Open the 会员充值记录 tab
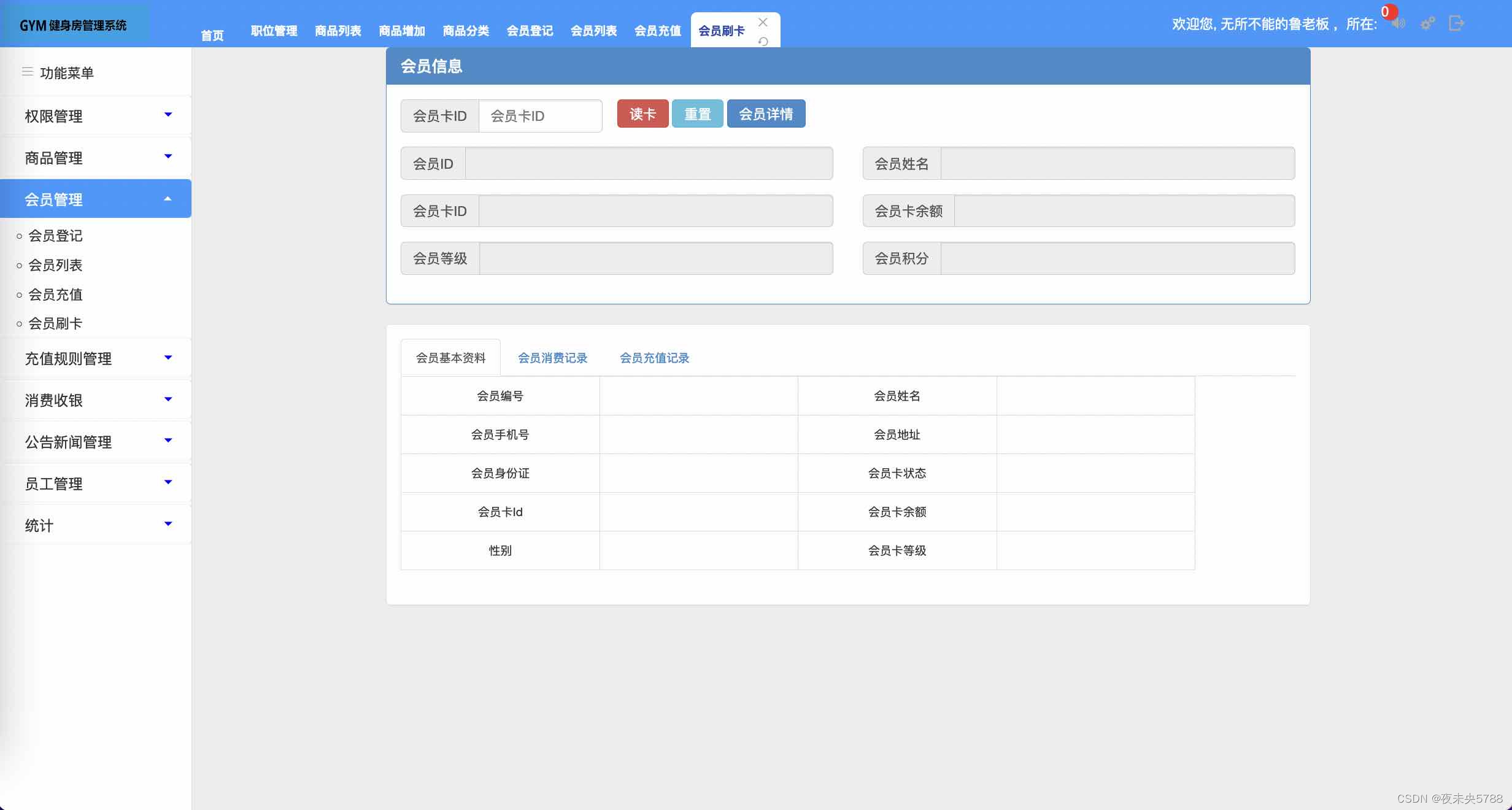The height and width of the screenshot is (810, 1512). click(654, 358)
